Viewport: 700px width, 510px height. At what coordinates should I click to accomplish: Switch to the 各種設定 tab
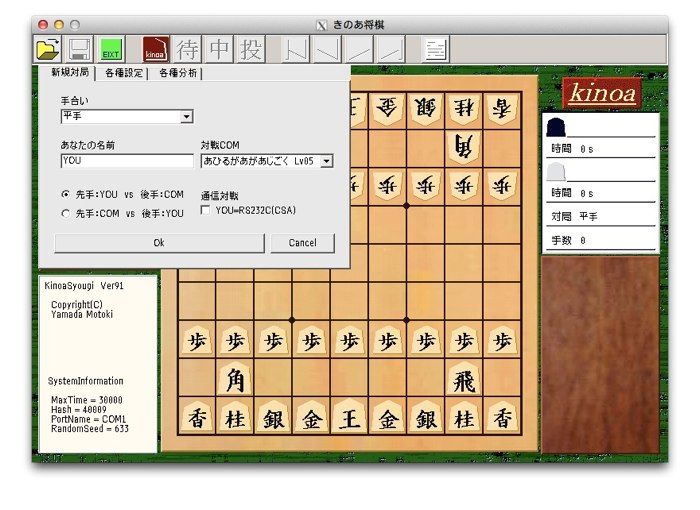point(124,73)
